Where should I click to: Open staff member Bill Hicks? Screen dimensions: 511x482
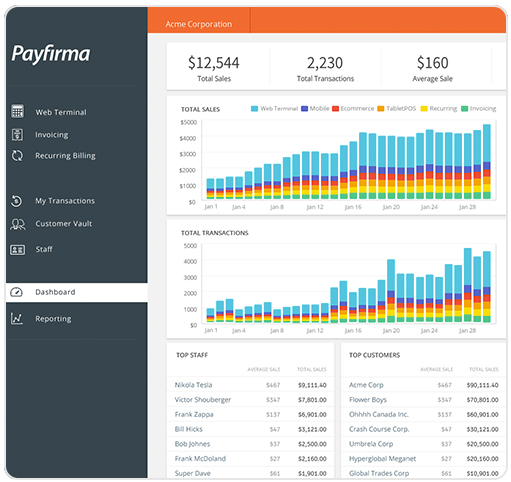point(189,429)
